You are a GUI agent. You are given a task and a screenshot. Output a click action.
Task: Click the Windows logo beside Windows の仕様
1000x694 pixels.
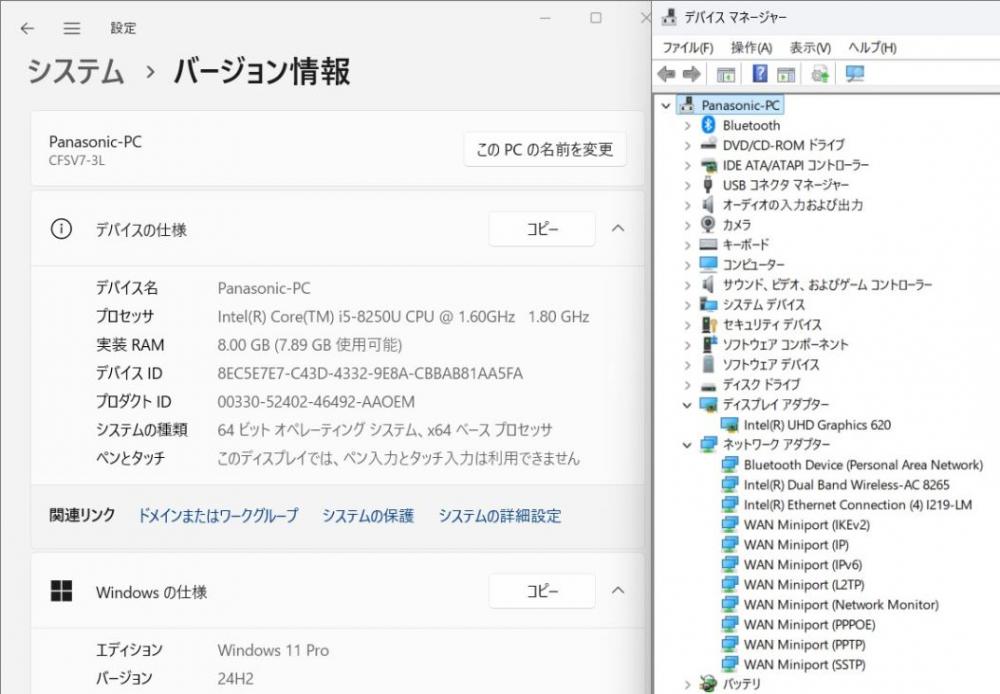61,591
